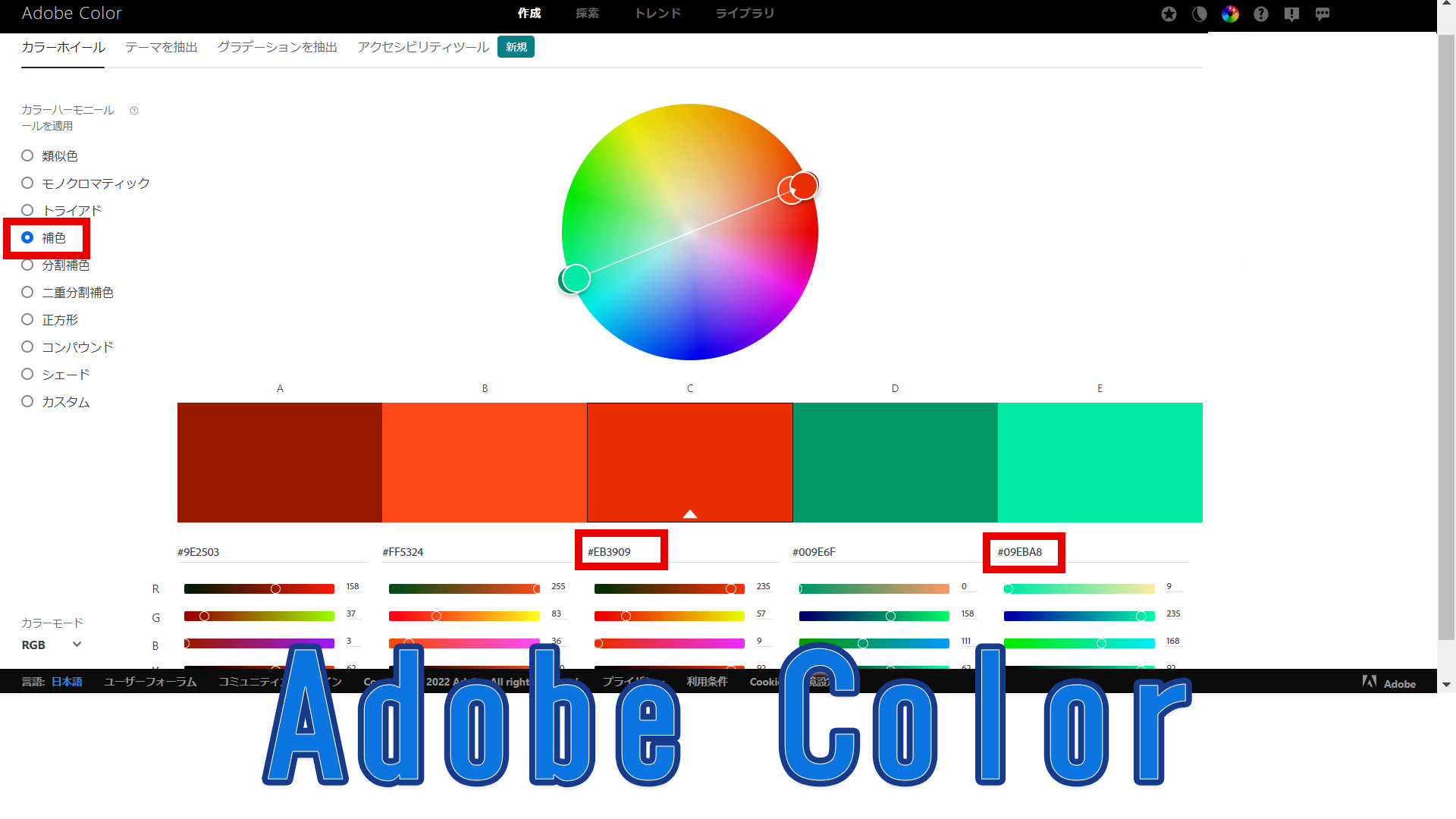Click the G slider handle for color B
Viewport: 1456px width, 819px height.
point(436,617)
